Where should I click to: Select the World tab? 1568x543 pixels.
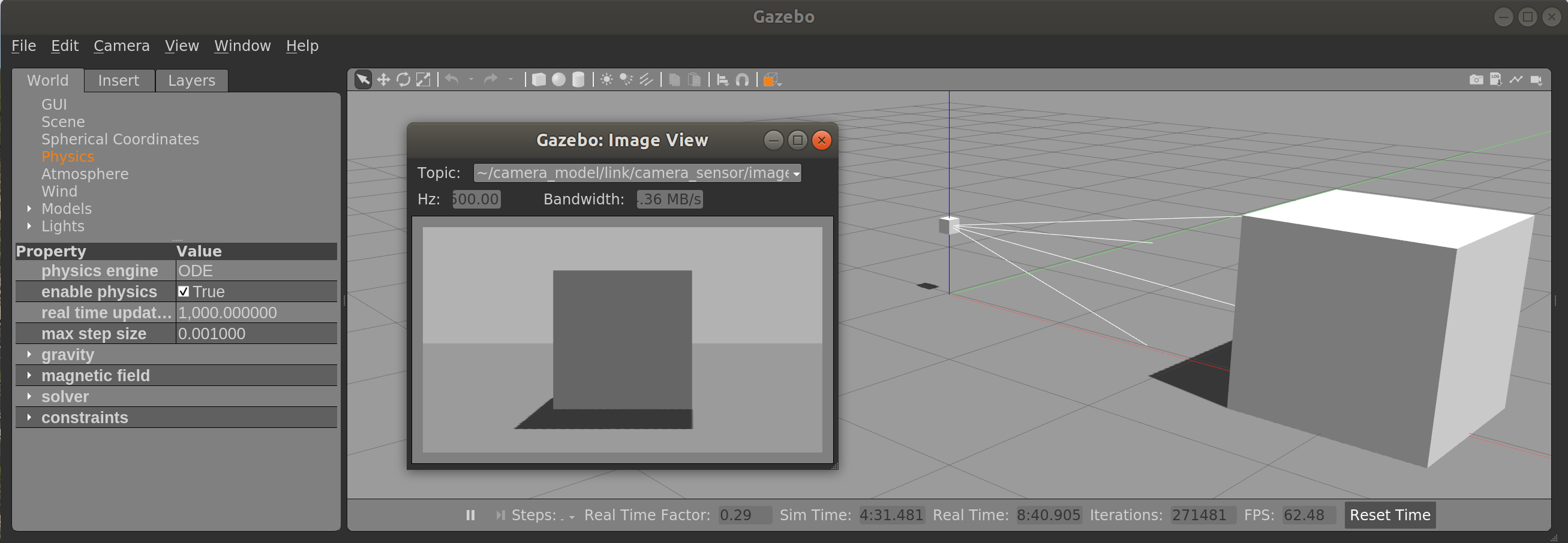click(x=47, y=80)
